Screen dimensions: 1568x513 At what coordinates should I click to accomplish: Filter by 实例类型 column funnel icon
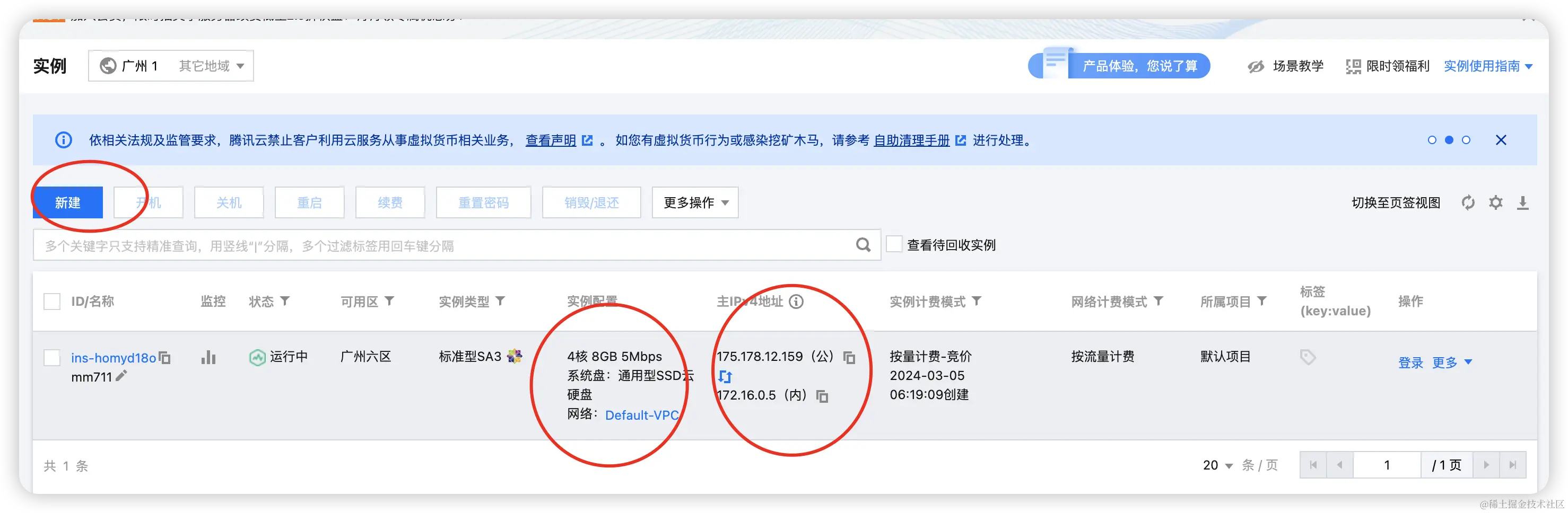click(x=500, y=301)
